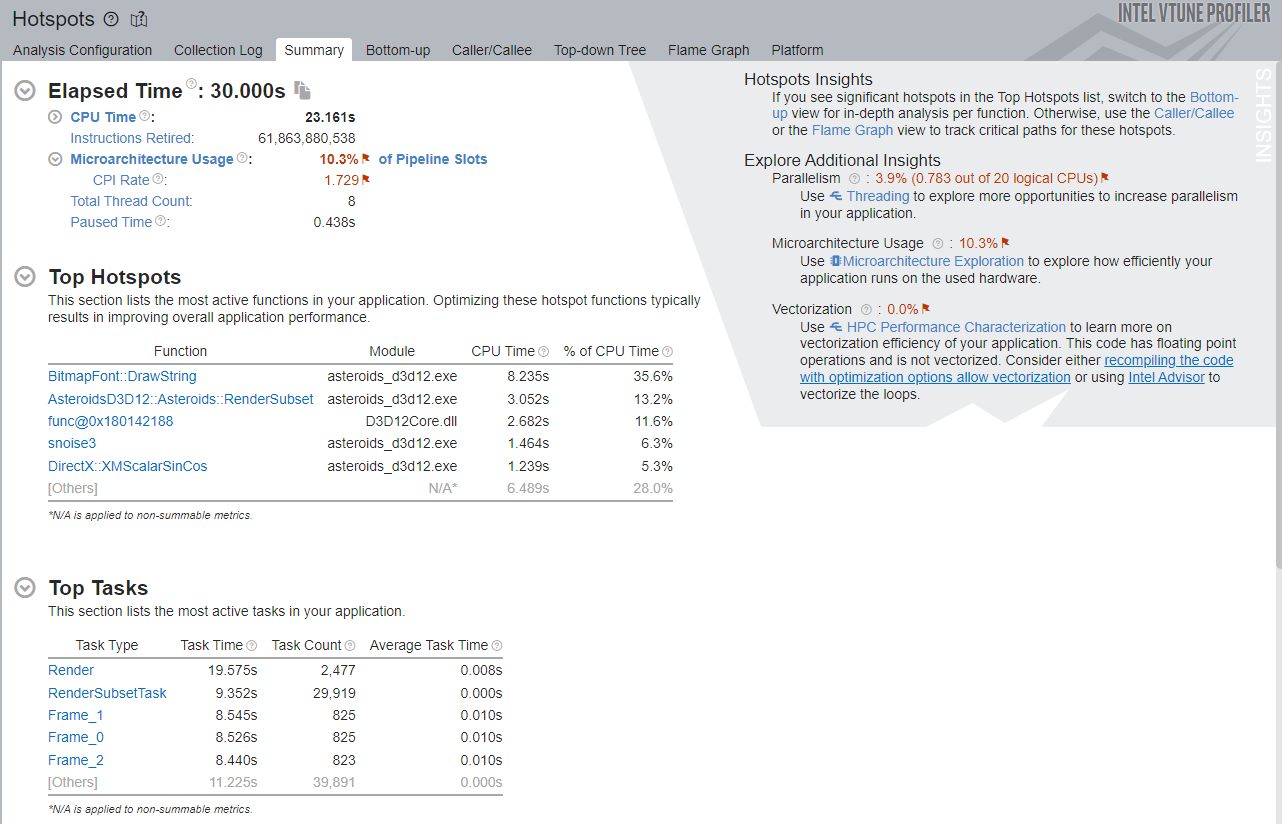Open the snoise3 function link
The height and width of the screenshot is (824, 1282).
coord(72,443)
